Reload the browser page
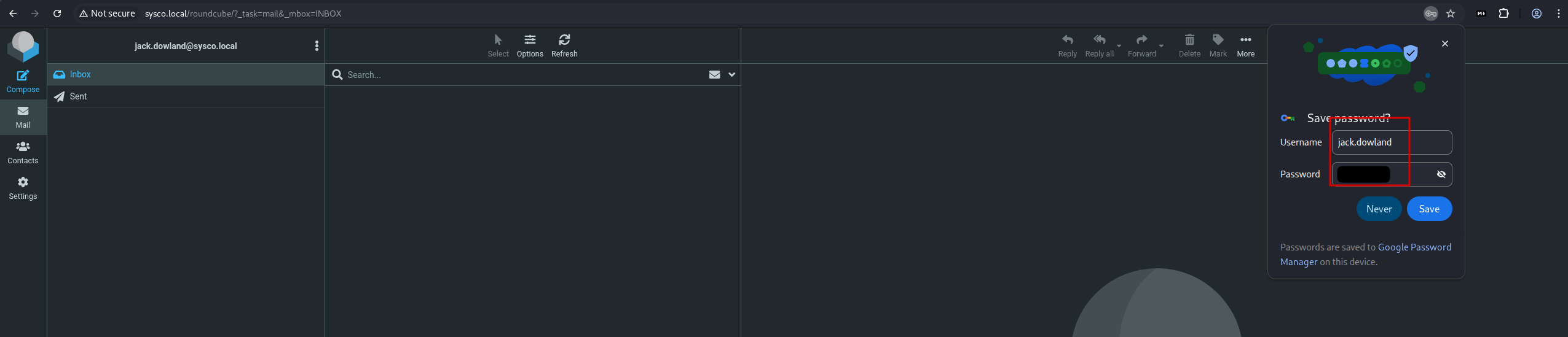This screenshot has width=1568, height=337. click(x=57, y=14)
